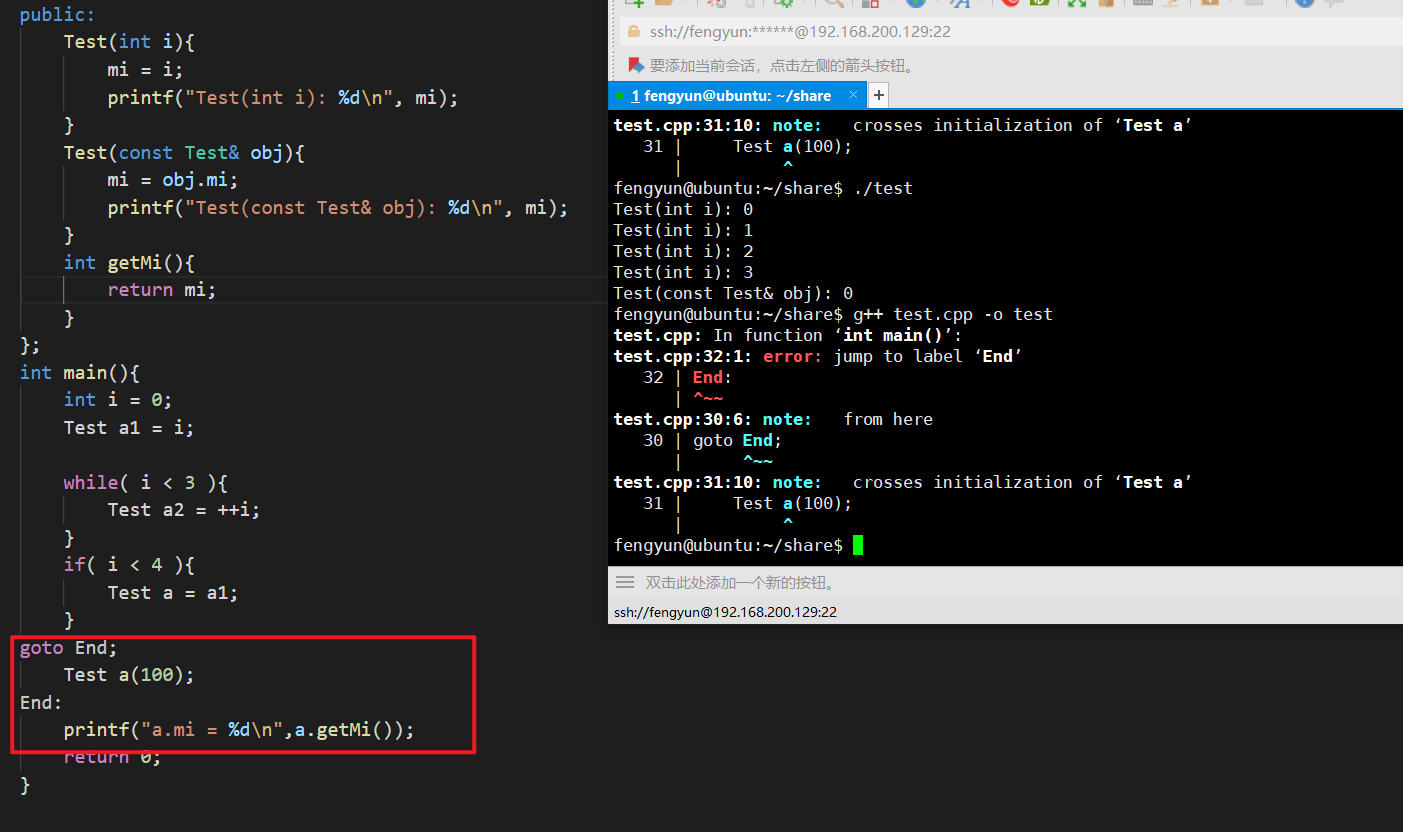Click the 'return mi;' code line
This screenshot has width=1403, height=832.
coord(162,290)
